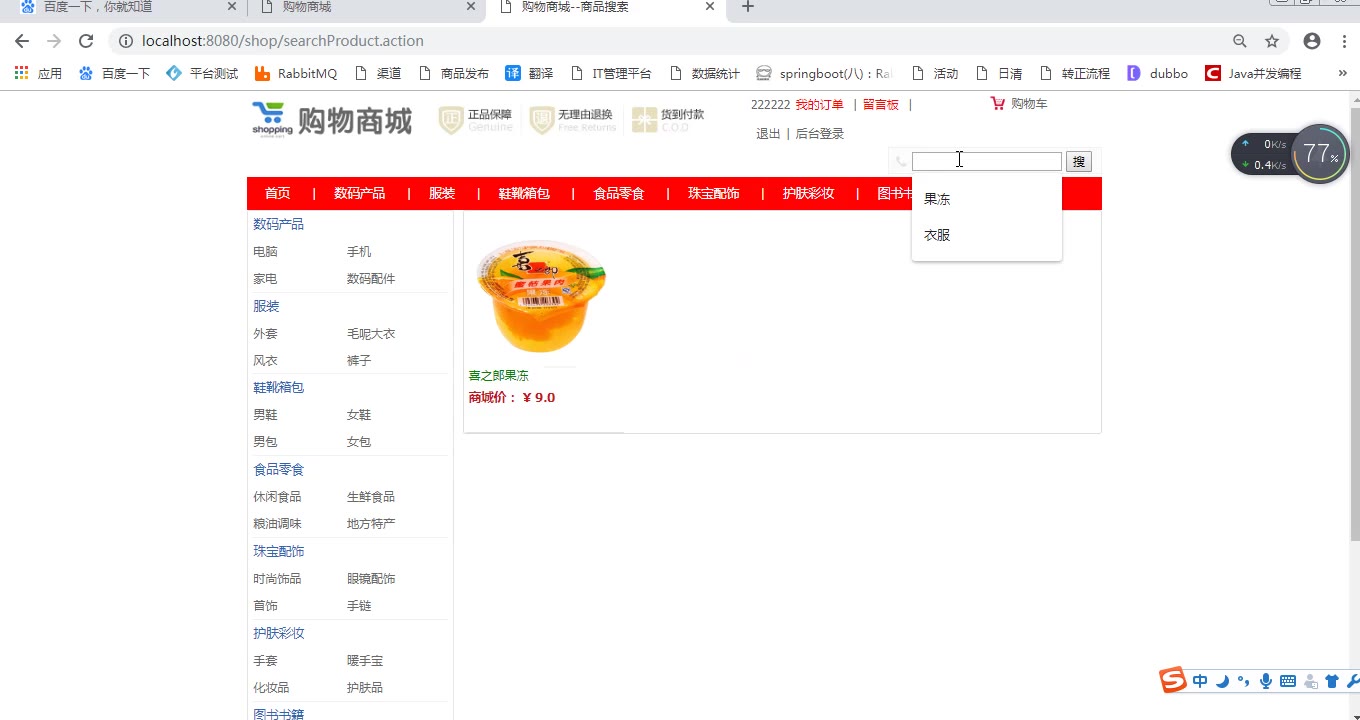Open the 翻译 bookmark
This screenshot has width=1360, height=720.
[x=529, y=73]
